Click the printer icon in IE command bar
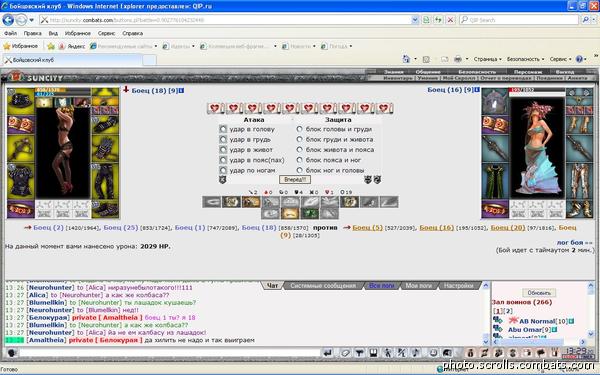 (457, 59)
